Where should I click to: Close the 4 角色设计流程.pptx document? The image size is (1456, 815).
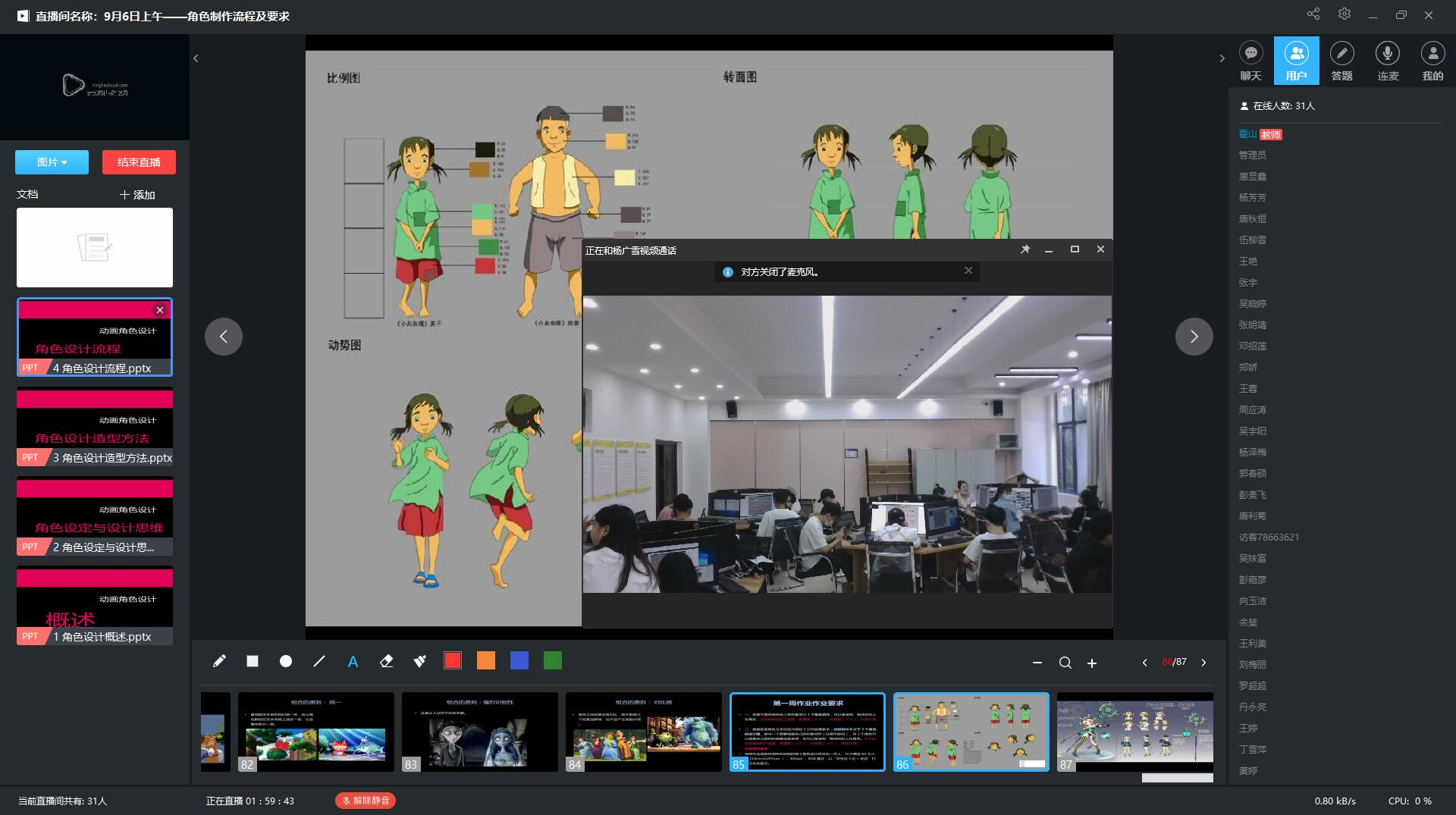click(x=160, y=310)
